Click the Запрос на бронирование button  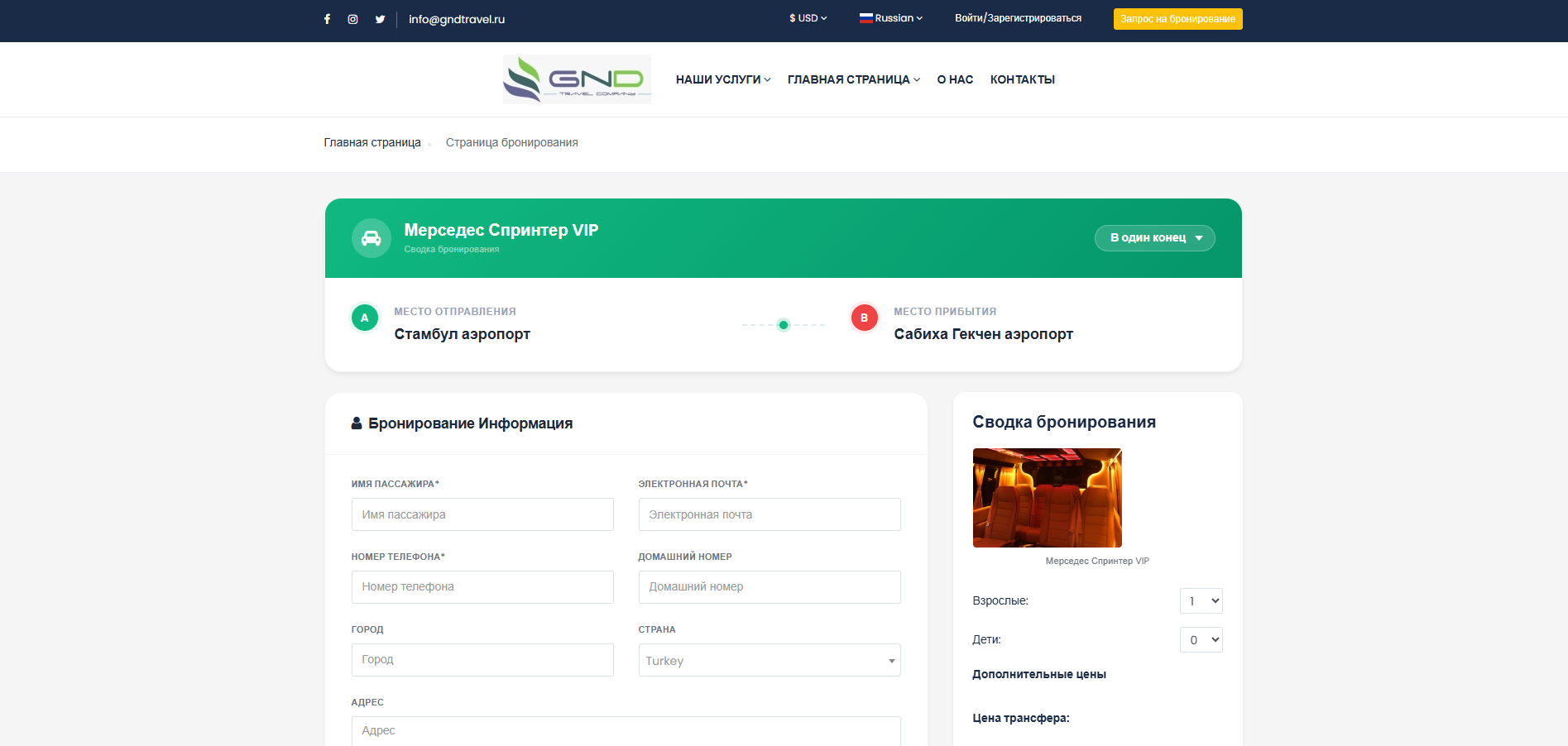point(1178,19)
